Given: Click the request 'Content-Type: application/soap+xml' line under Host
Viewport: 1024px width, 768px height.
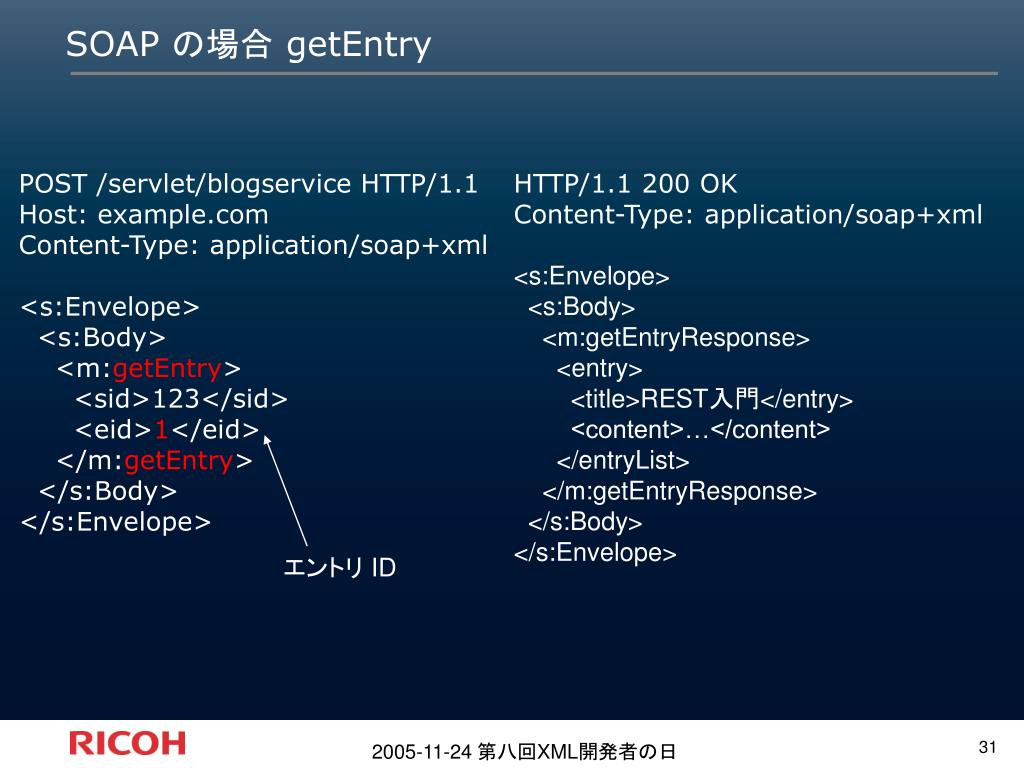Looking at the screenshot, I should tap(253, 246).
